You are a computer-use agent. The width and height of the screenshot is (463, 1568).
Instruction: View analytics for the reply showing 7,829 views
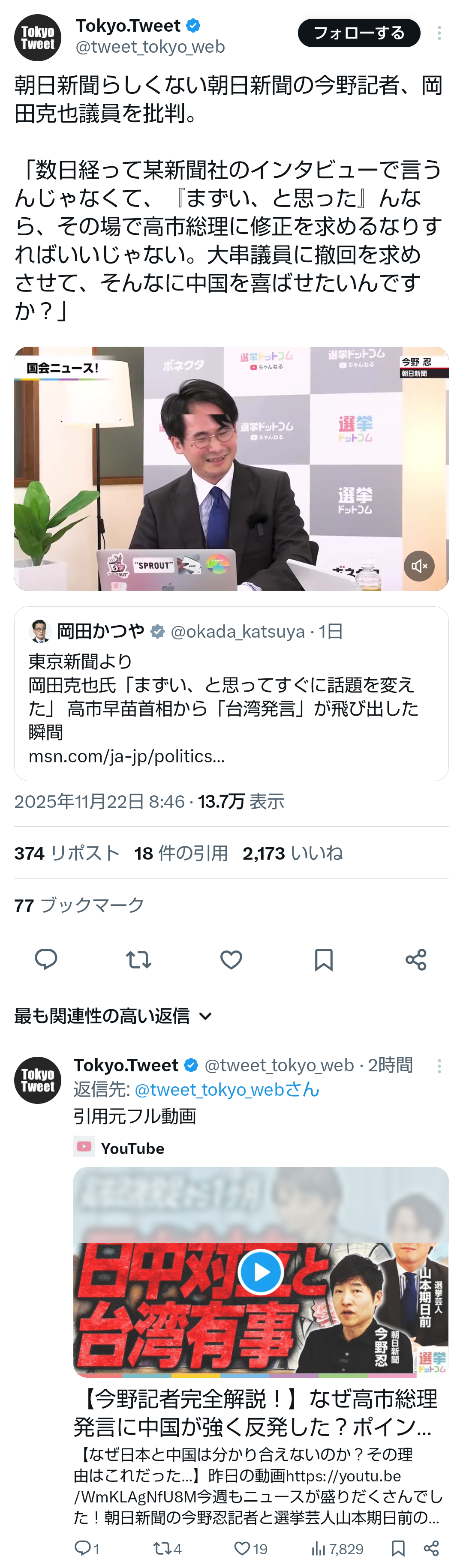[337, 1548]
